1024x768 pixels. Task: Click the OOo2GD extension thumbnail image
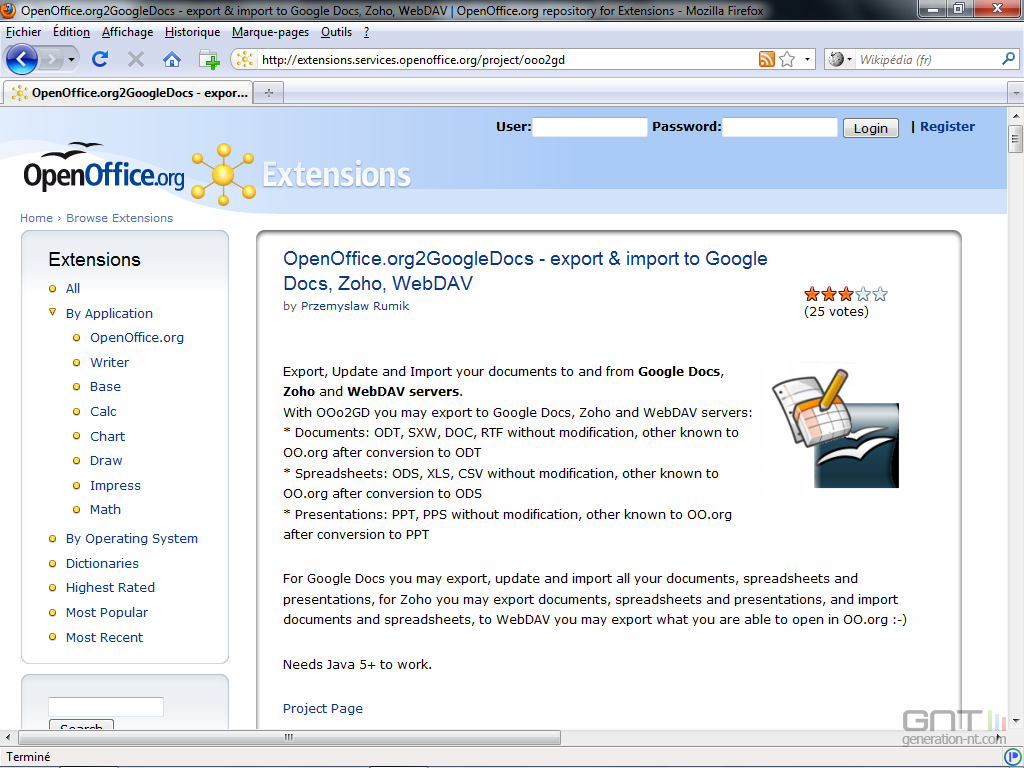click(835, 428)
